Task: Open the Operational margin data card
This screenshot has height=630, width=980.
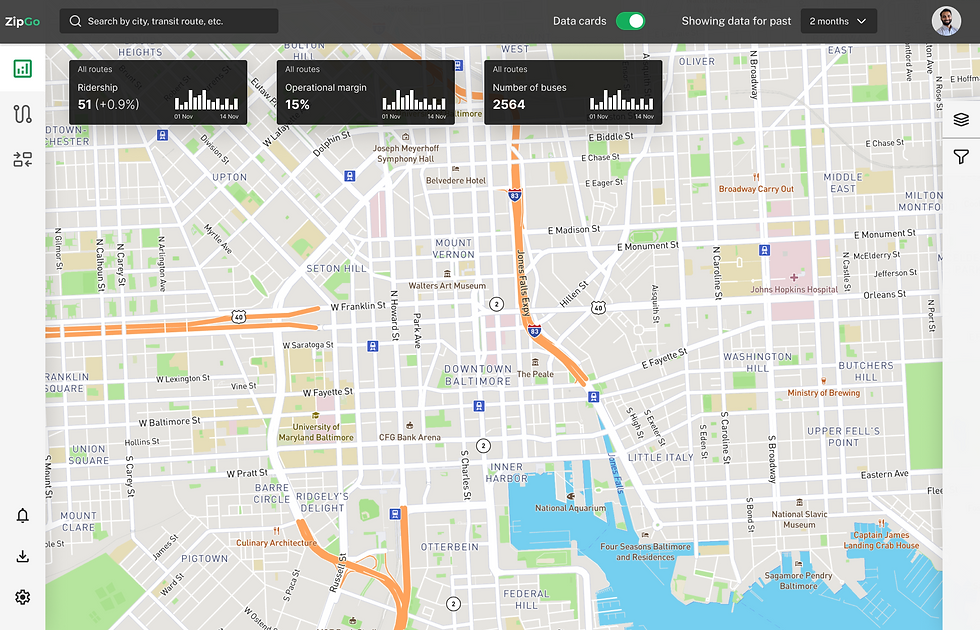Action: point(366,92)
